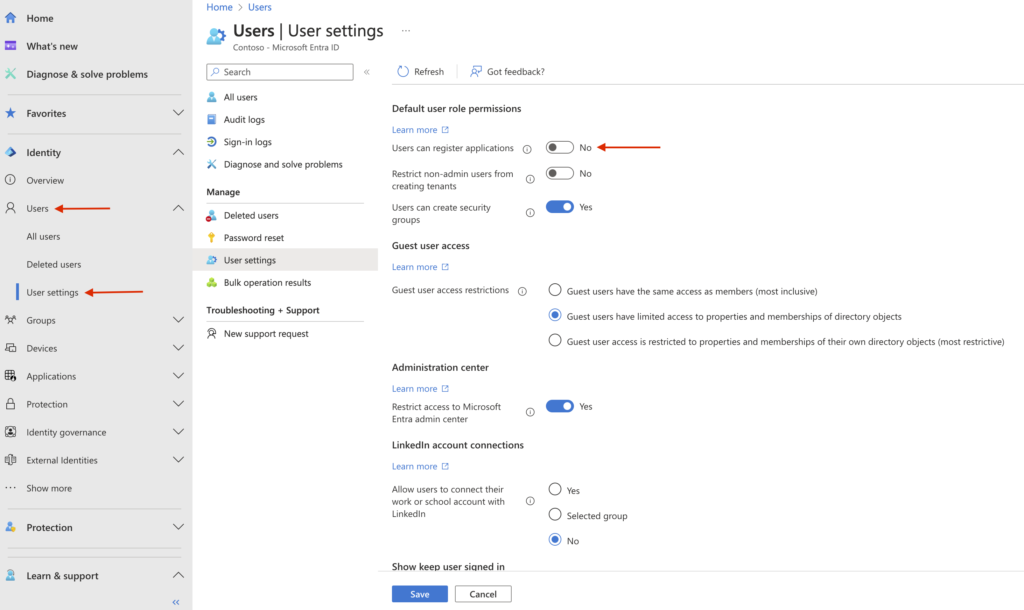Enable the Users can register applications toggle
The height and width of the screenshot is (610, 1024).
click(x=559, y=148)
